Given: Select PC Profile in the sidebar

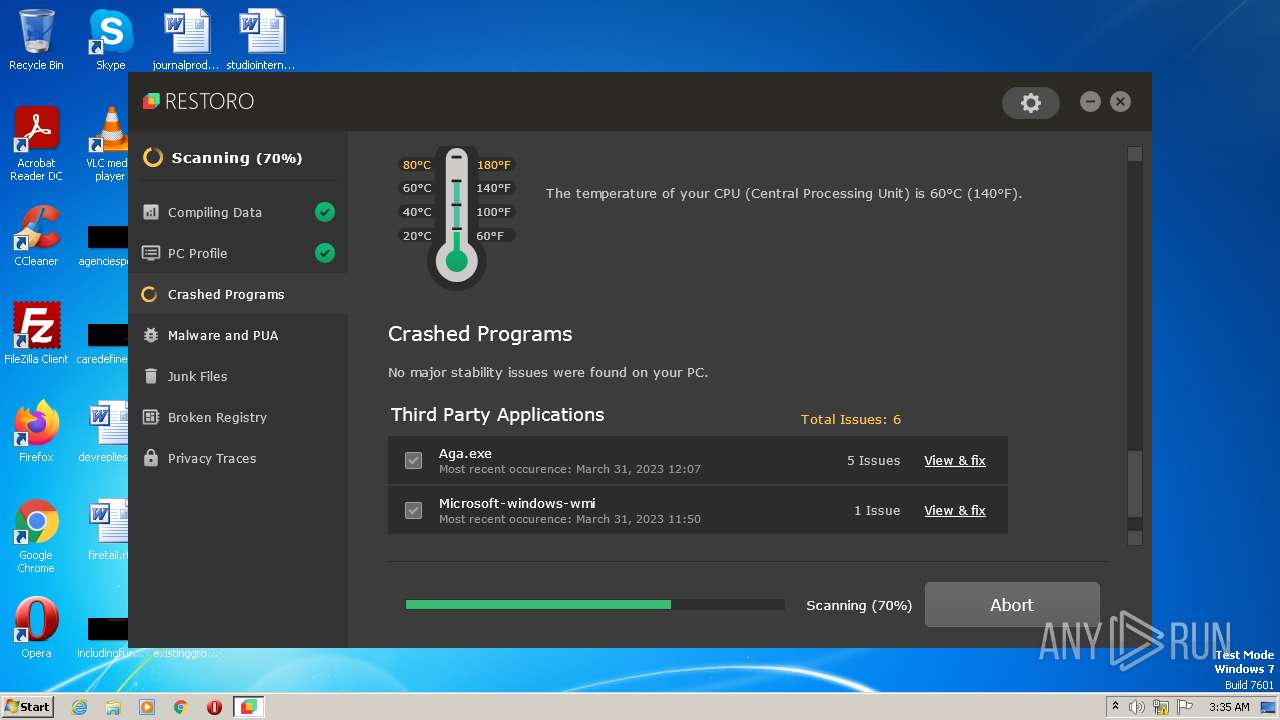Looking at the screenshot, I should pyautogui.click(x=238, y=253).
